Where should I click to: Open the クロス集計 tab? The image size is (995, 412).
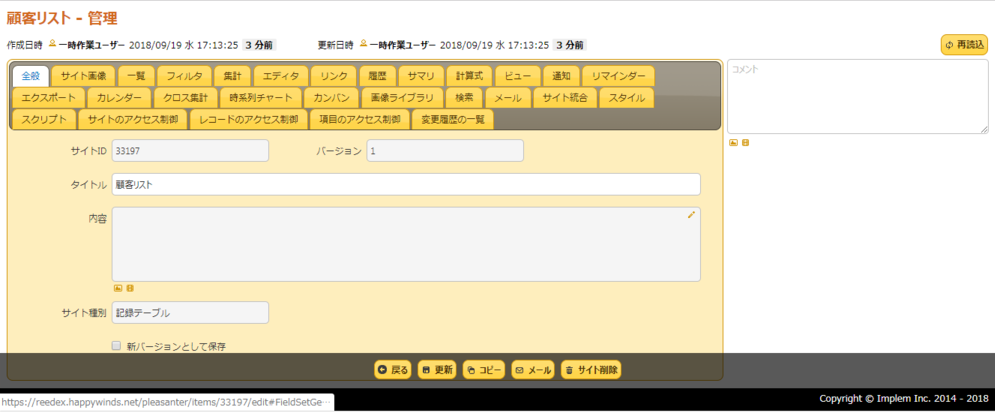pos(185,98)
